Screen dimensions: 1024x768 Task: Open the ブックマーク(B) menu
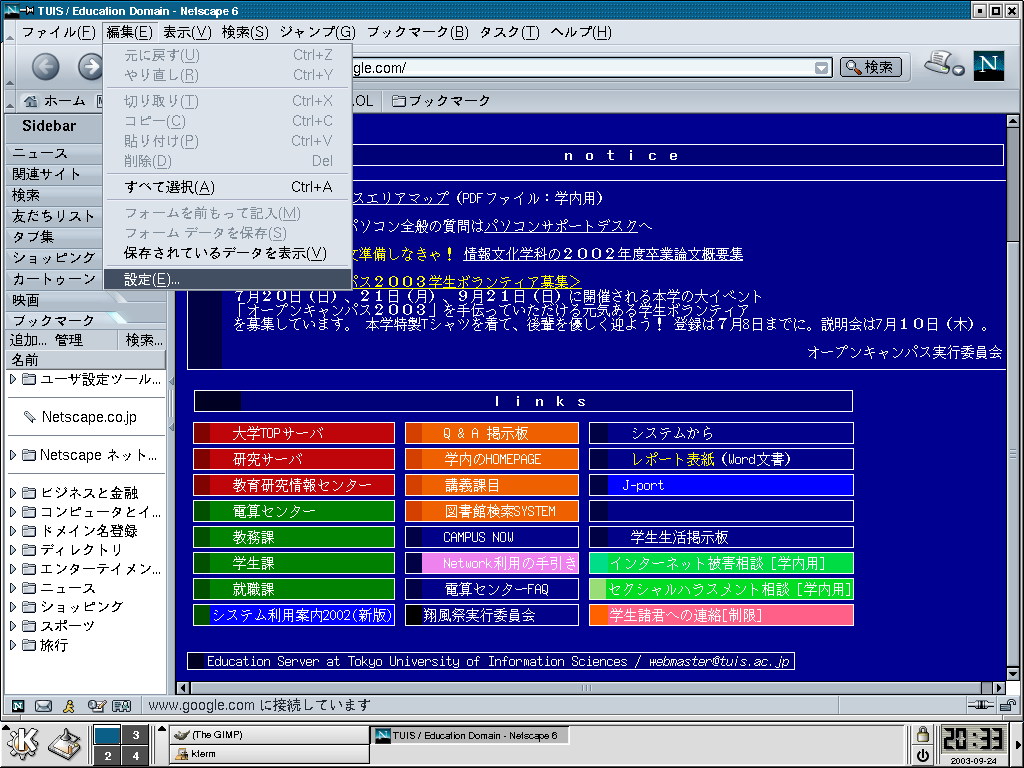[418, 32]
